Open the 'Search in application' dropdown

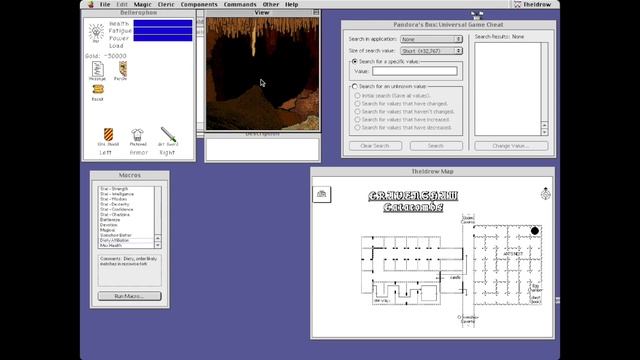point(431,39)
